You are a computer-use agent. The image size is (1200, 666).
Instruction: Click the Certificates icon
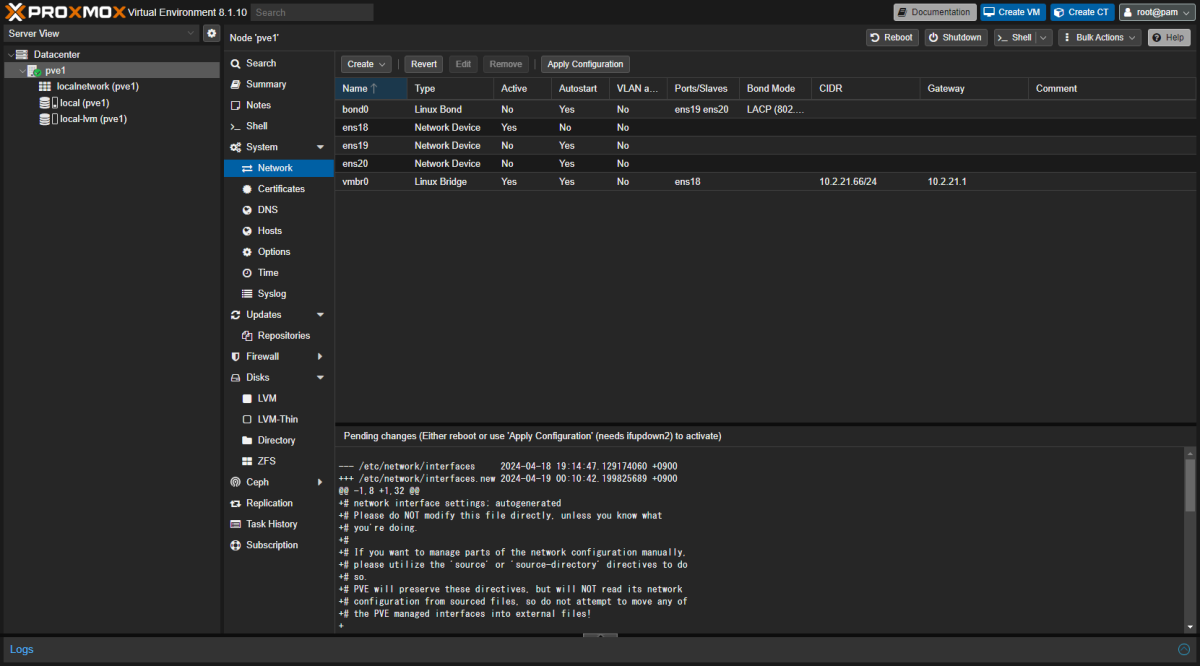(x=247, y=189)
